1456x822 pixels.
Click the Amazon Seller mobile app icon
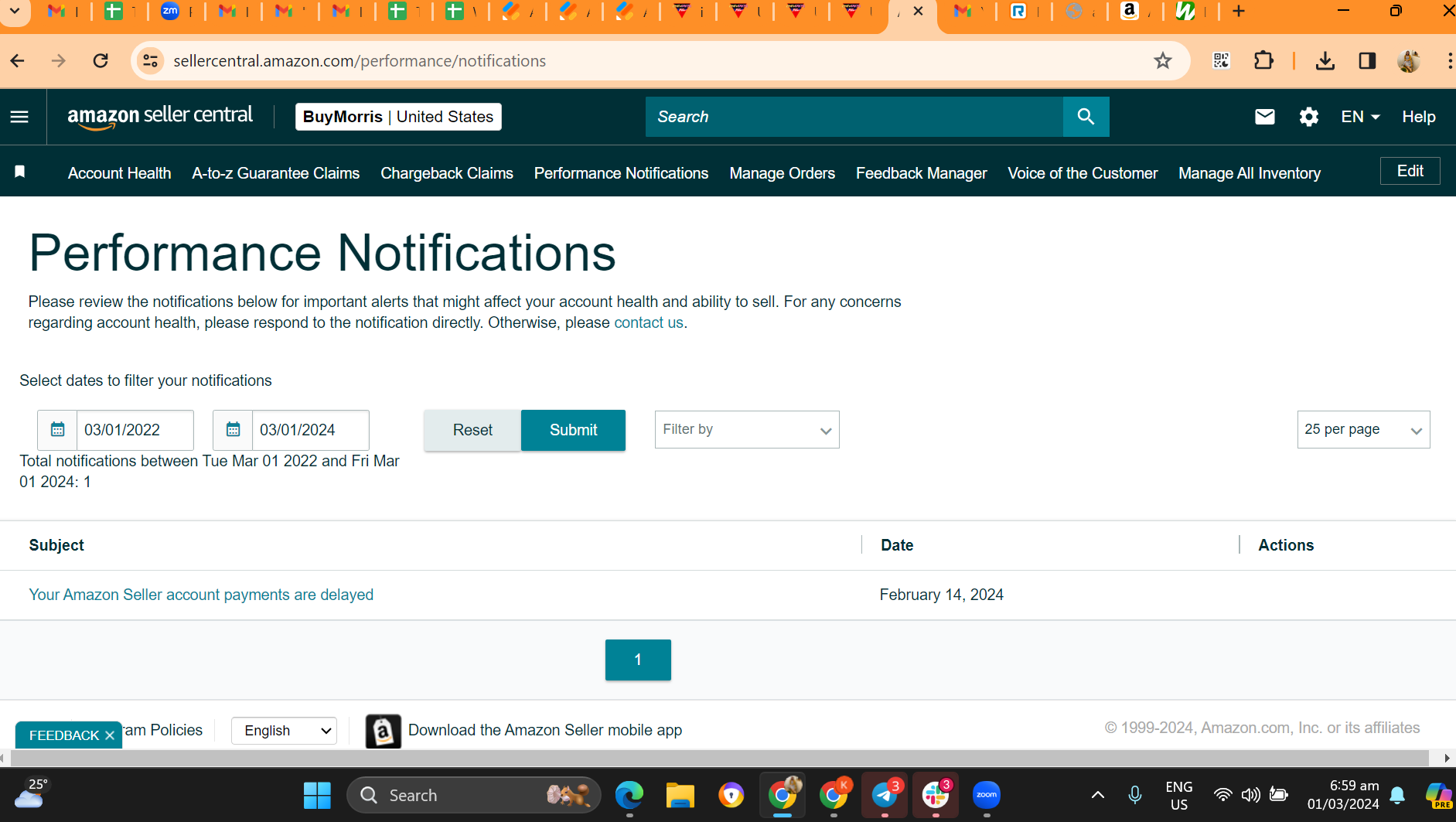click(384, 731)
